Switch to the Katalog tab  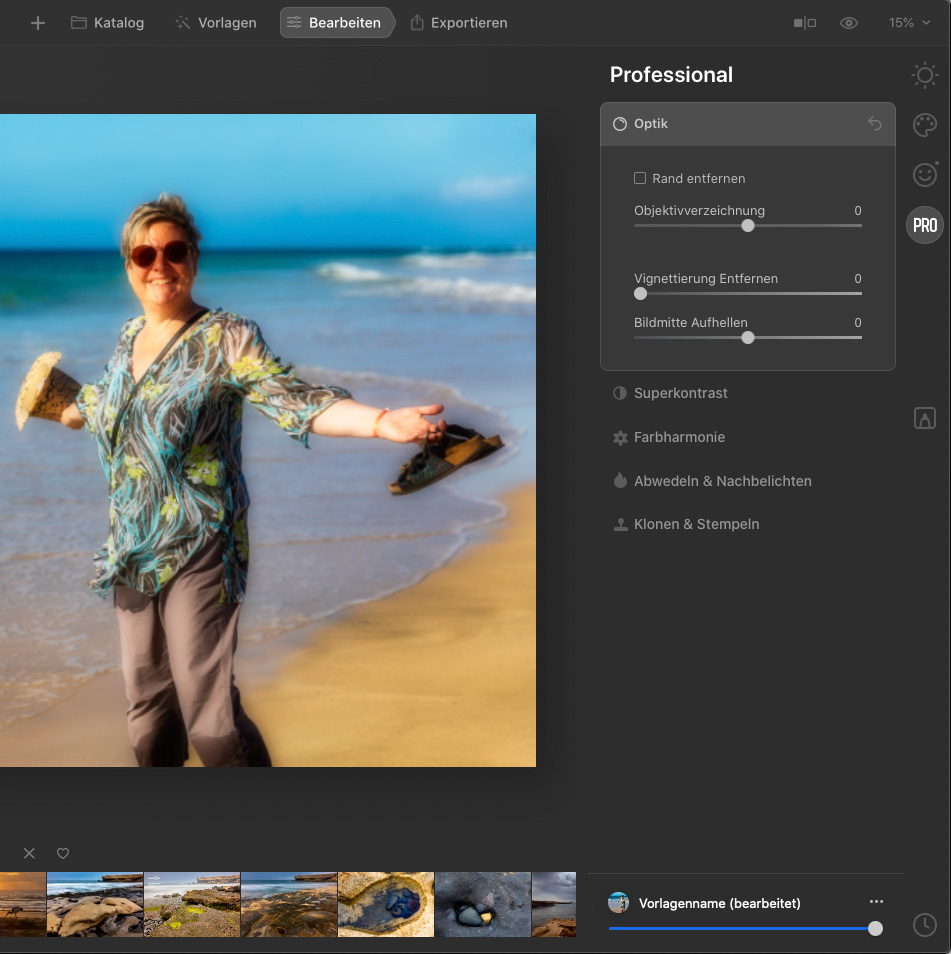point(108,23)
